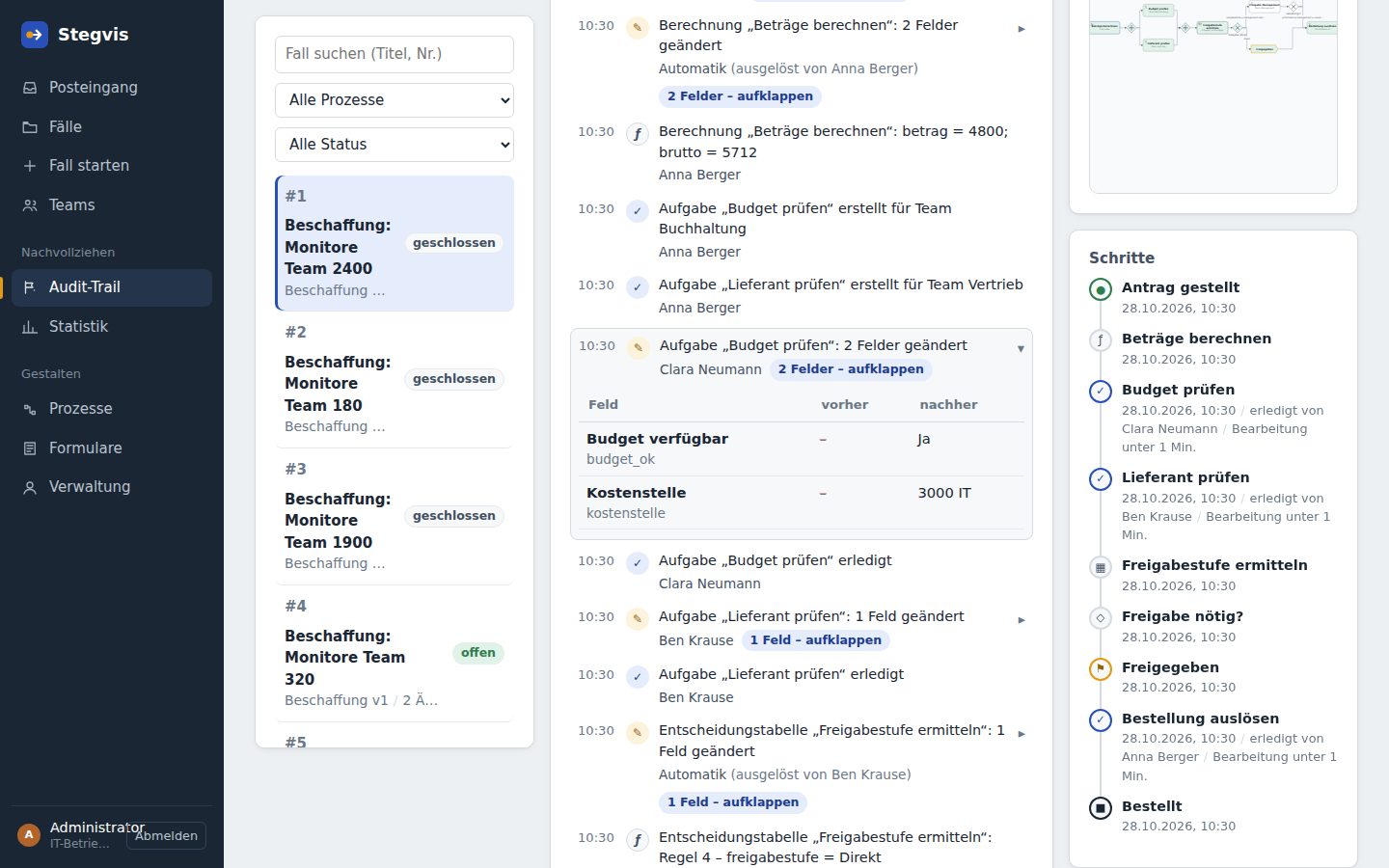Click the Bestellung auslösen step icon

pyautogui.click(x=1101, y=719)
